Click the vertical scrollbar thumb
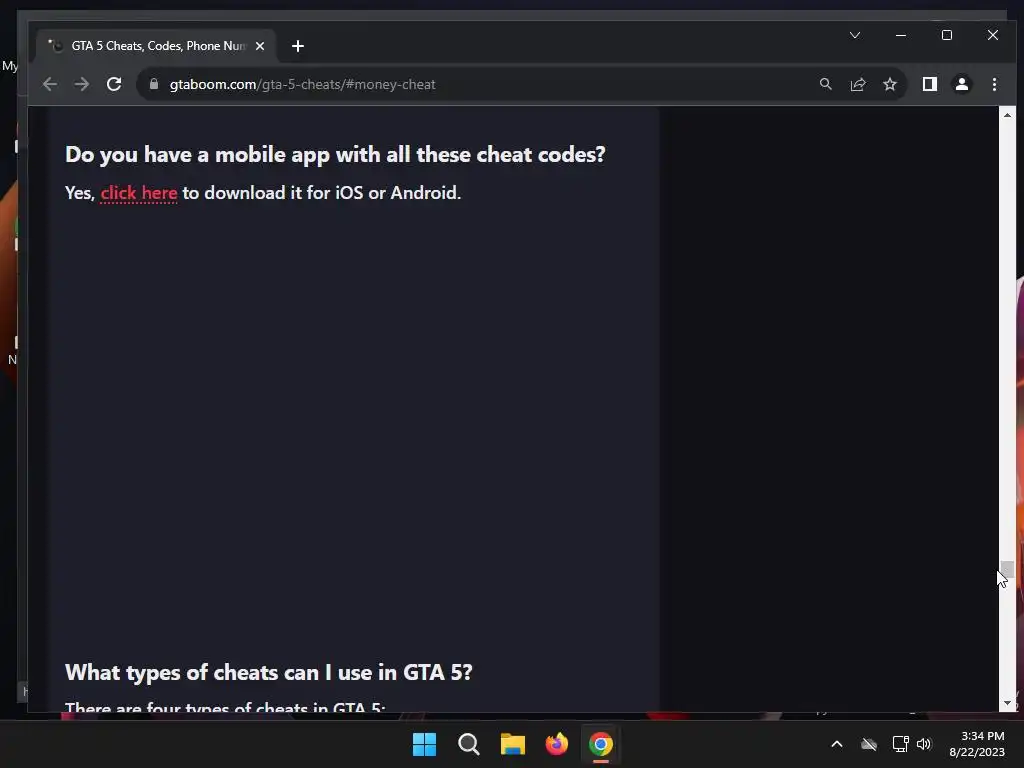Image resolution: width=1024 pixels, height=768 pixels. click(1007, 569)
